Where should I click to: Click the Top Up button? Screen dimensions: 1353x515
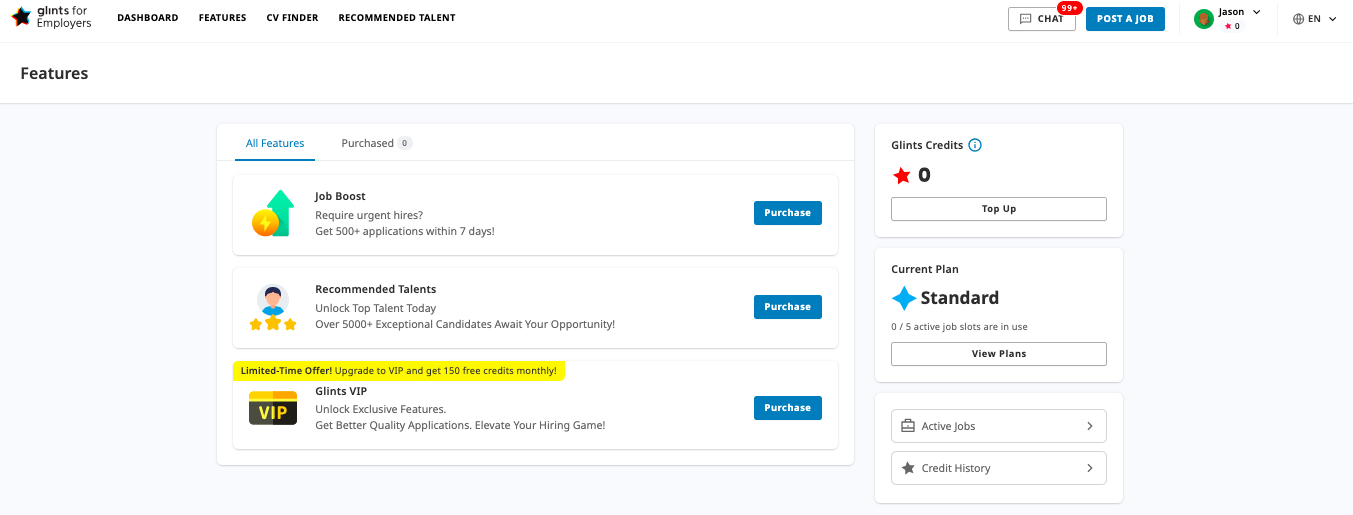click(999, 209)
